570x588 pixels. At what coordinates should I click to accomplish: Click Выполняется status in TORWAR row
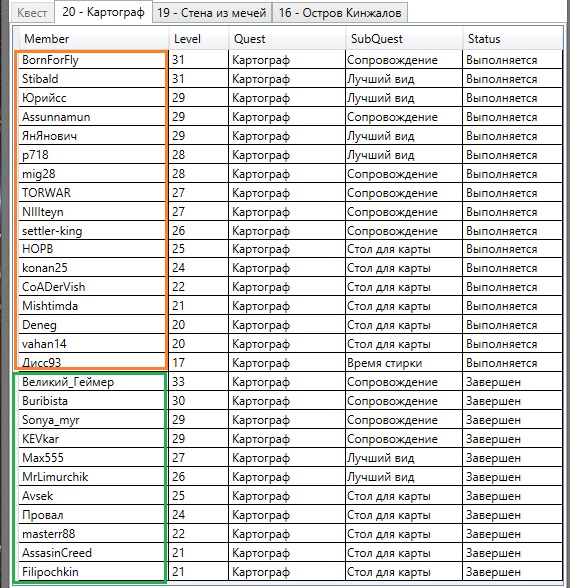(x=513, y=193)
